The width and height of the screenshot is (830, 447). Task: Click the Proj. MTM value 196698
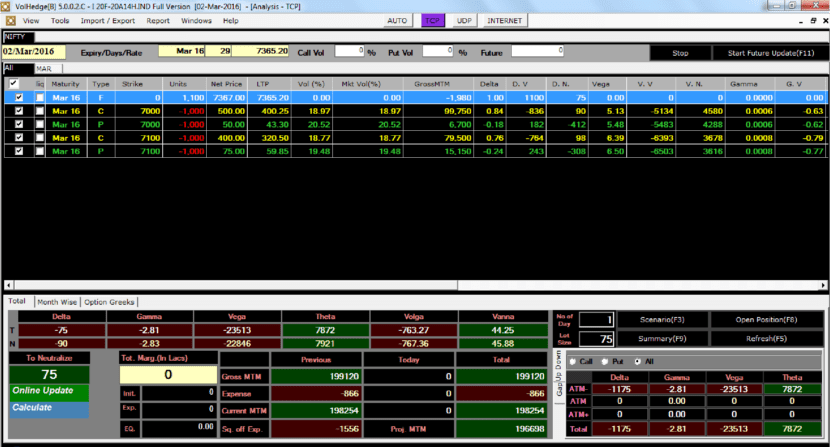(x=501, y=429)
